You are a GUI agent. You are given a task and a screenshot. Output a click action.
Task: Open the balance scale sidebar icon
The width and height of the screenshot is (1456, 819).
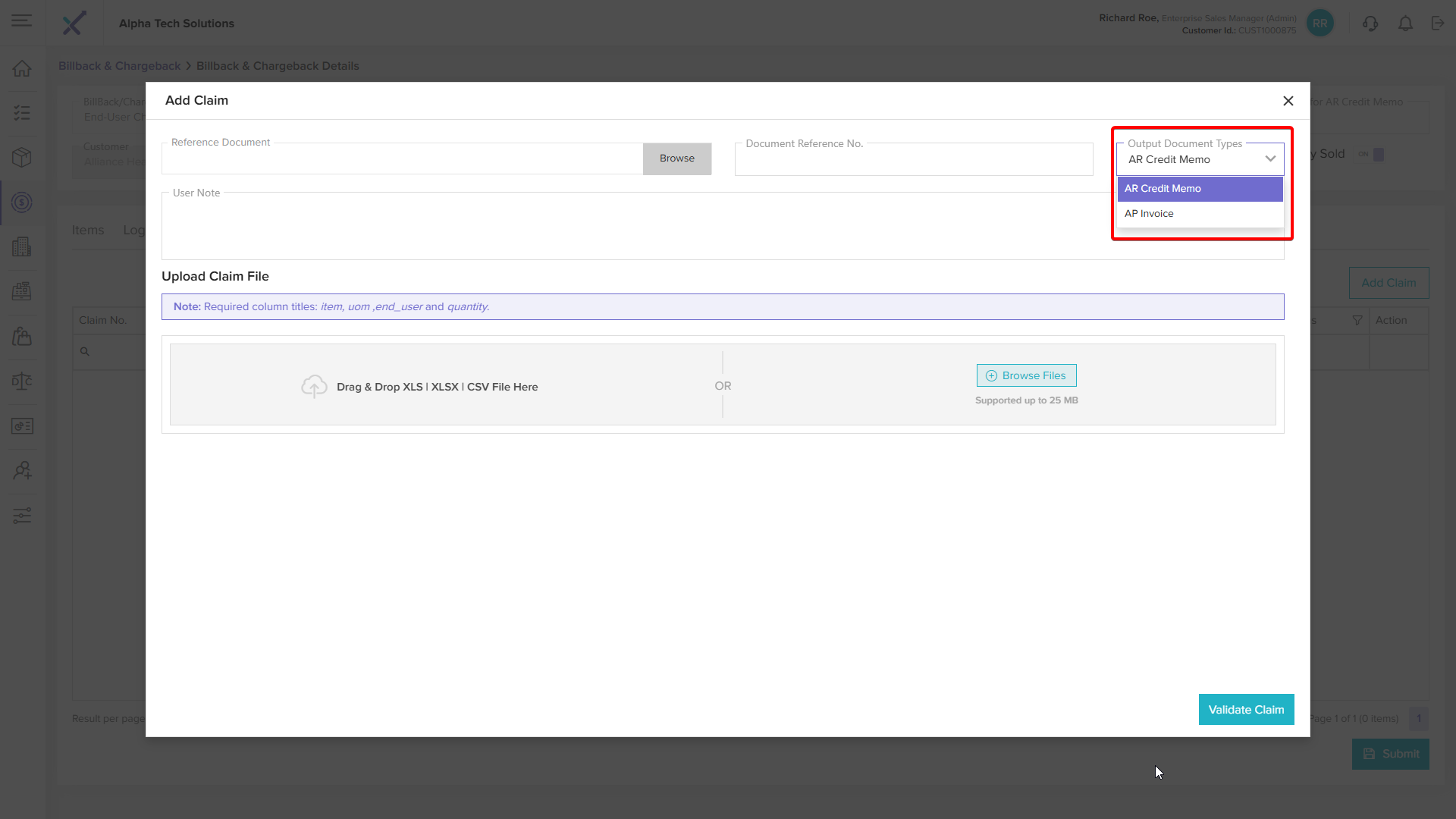pyautogui.click(x=22, y=381)
